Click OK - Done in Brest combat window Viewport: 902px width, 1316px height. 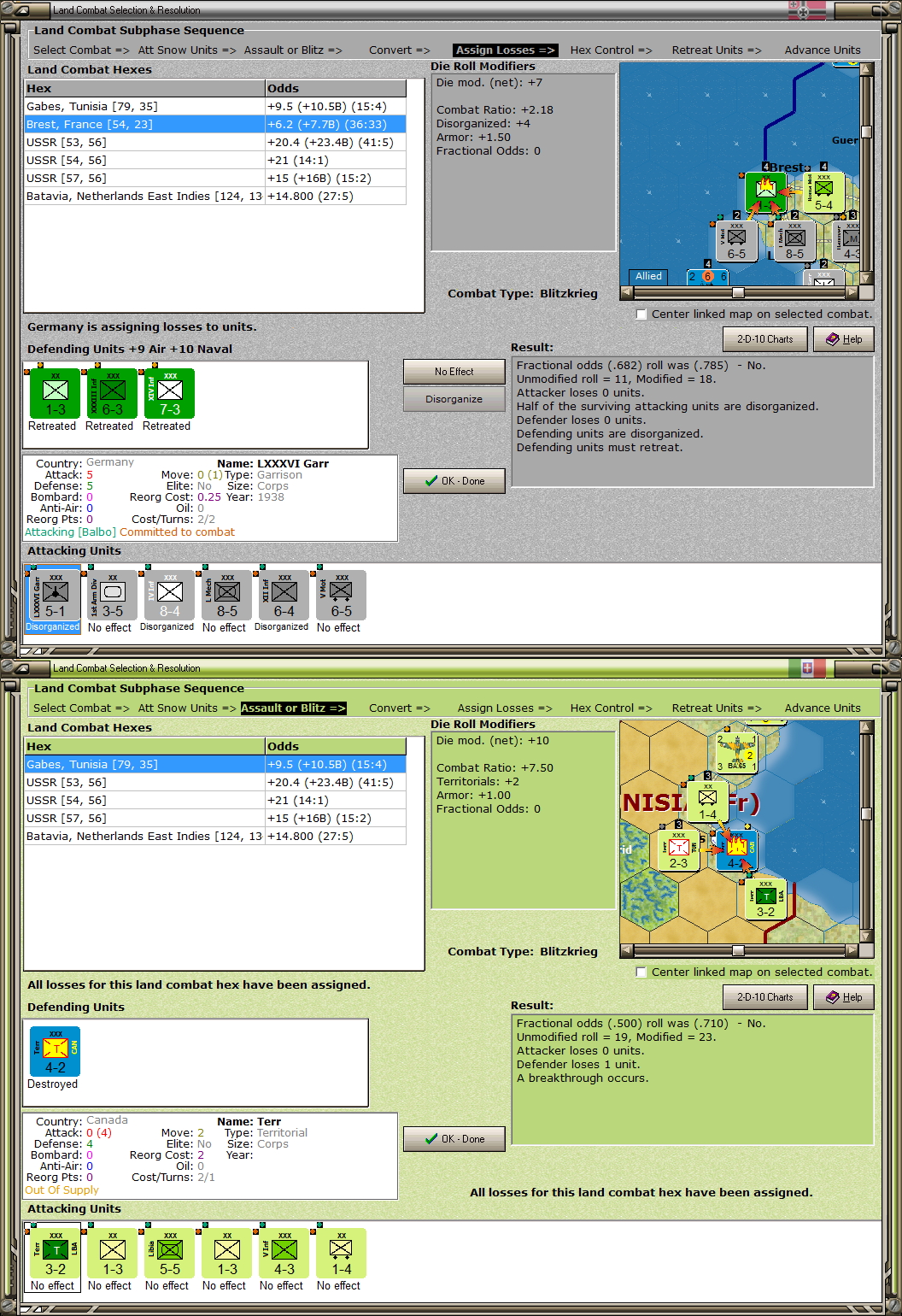pyautogui.click(x=454, y=481)
